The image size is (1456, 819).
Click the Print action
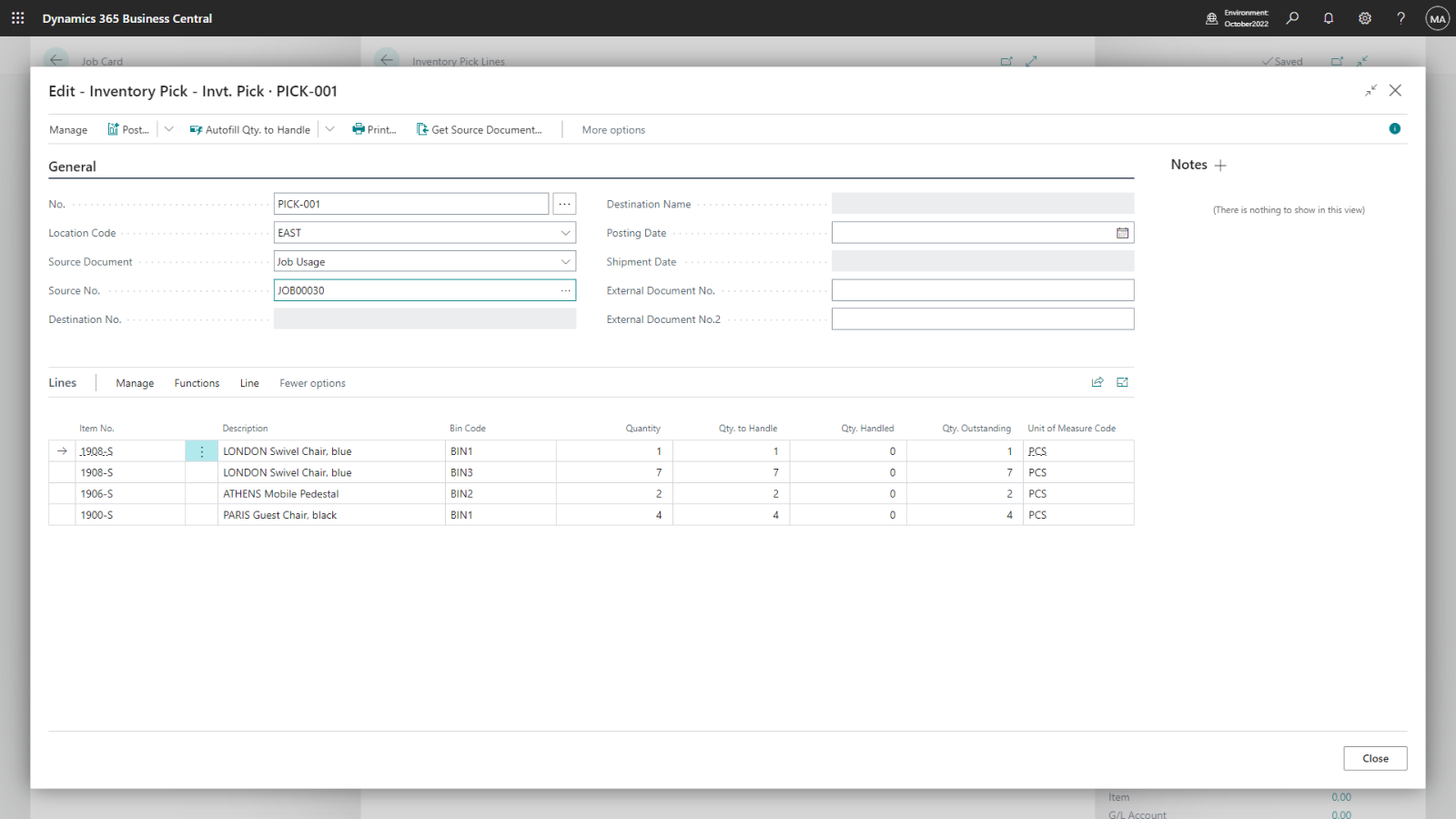pyautogui.click(x=374, y=129)
